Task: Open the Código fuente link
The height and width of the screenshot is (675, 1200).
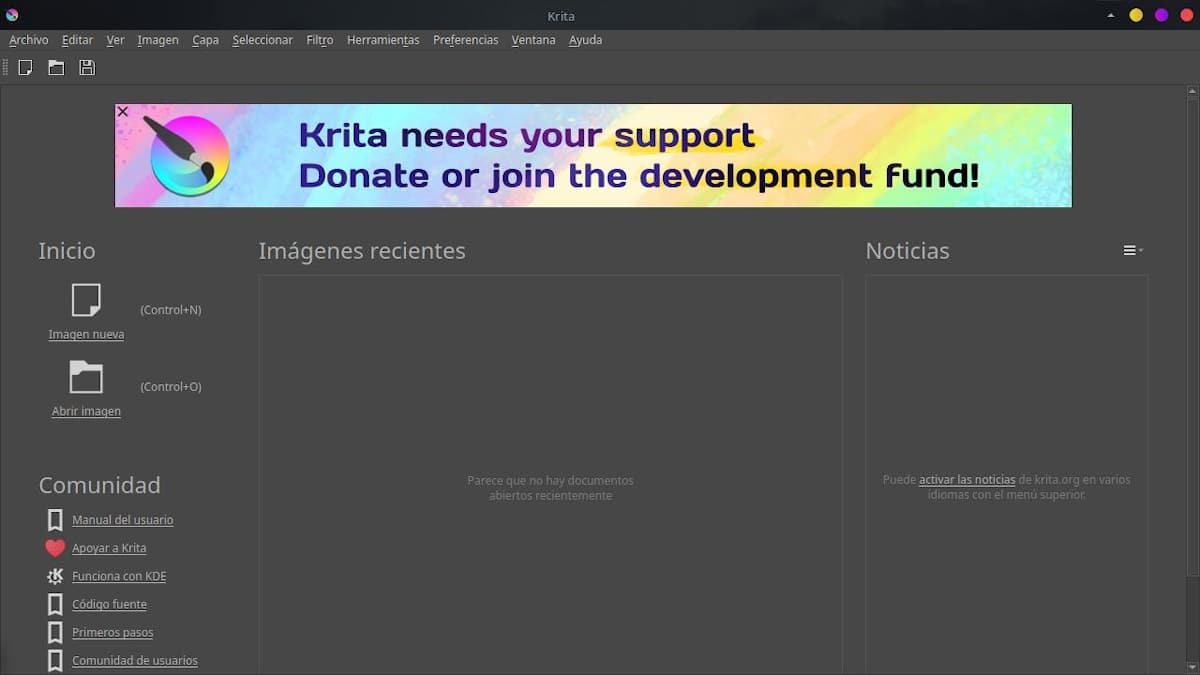Action: (x=110, y=604)
